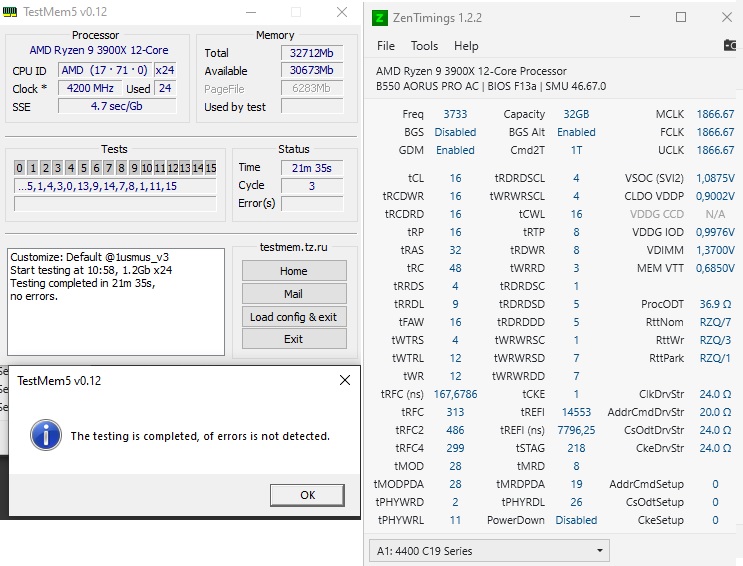The height and width of the screenshot is (566, 743).
Task: Click the tRAS value 32
Action: (455, 250)
